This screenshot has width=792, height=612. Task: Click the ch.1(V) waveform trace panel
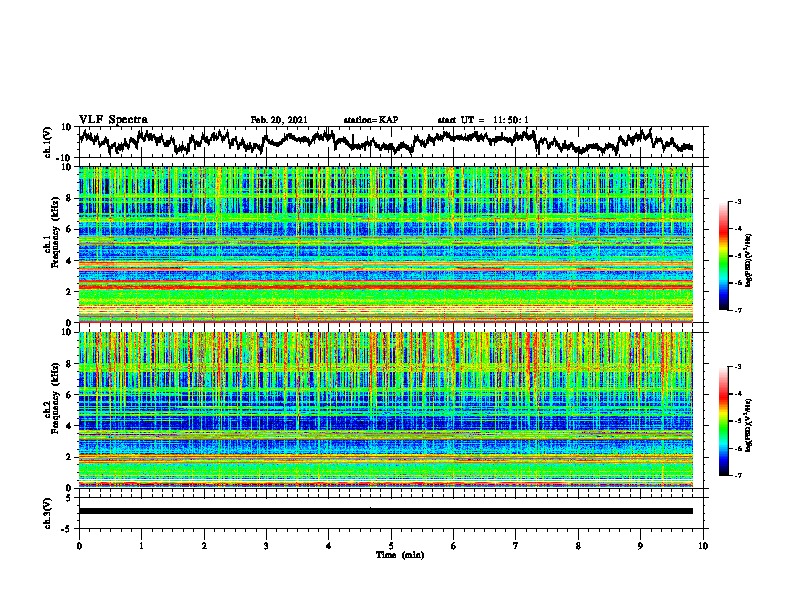point(393,142)
